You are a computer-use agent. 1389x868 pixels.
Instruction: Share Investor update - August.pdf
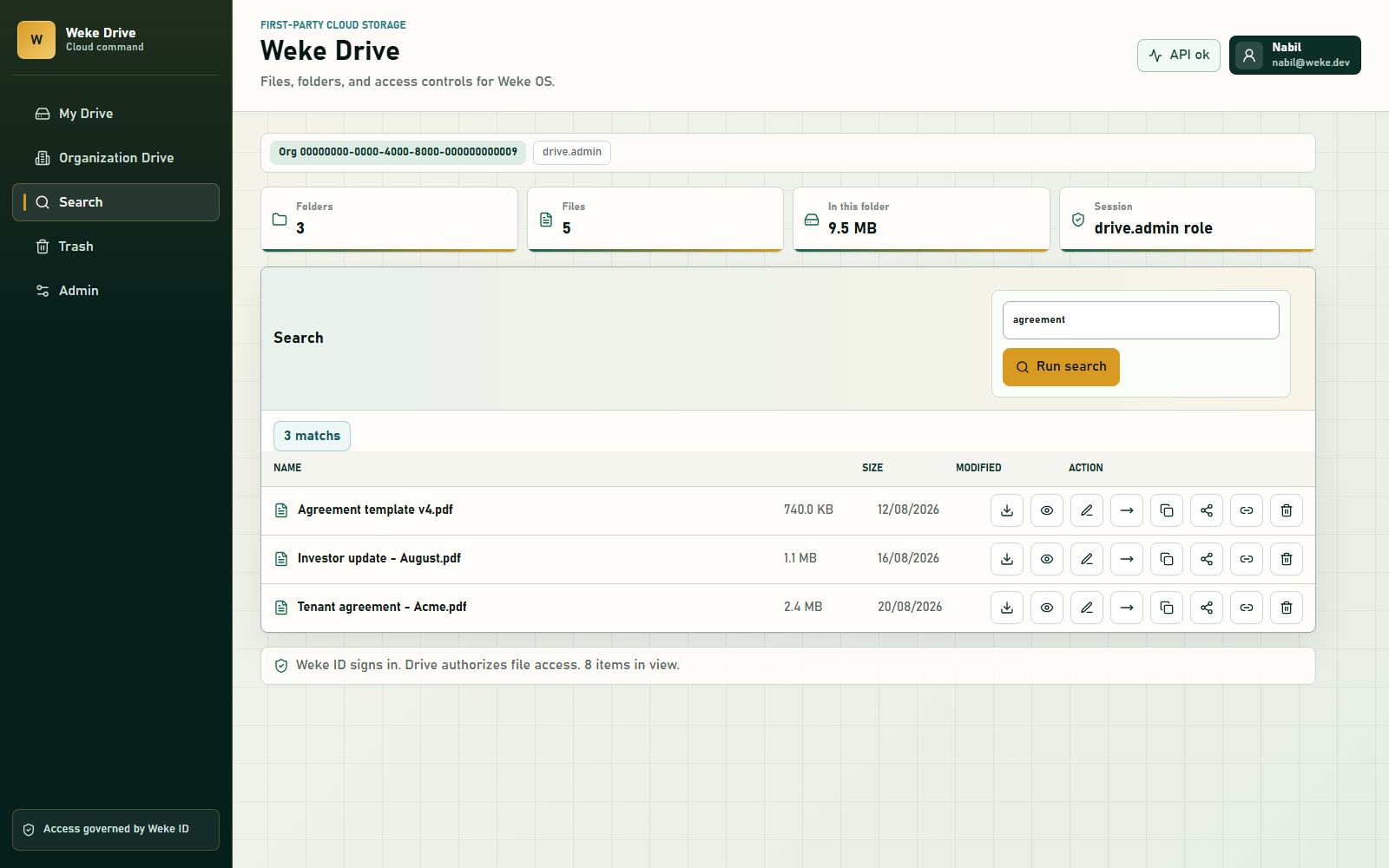(x=1207, y=559)
